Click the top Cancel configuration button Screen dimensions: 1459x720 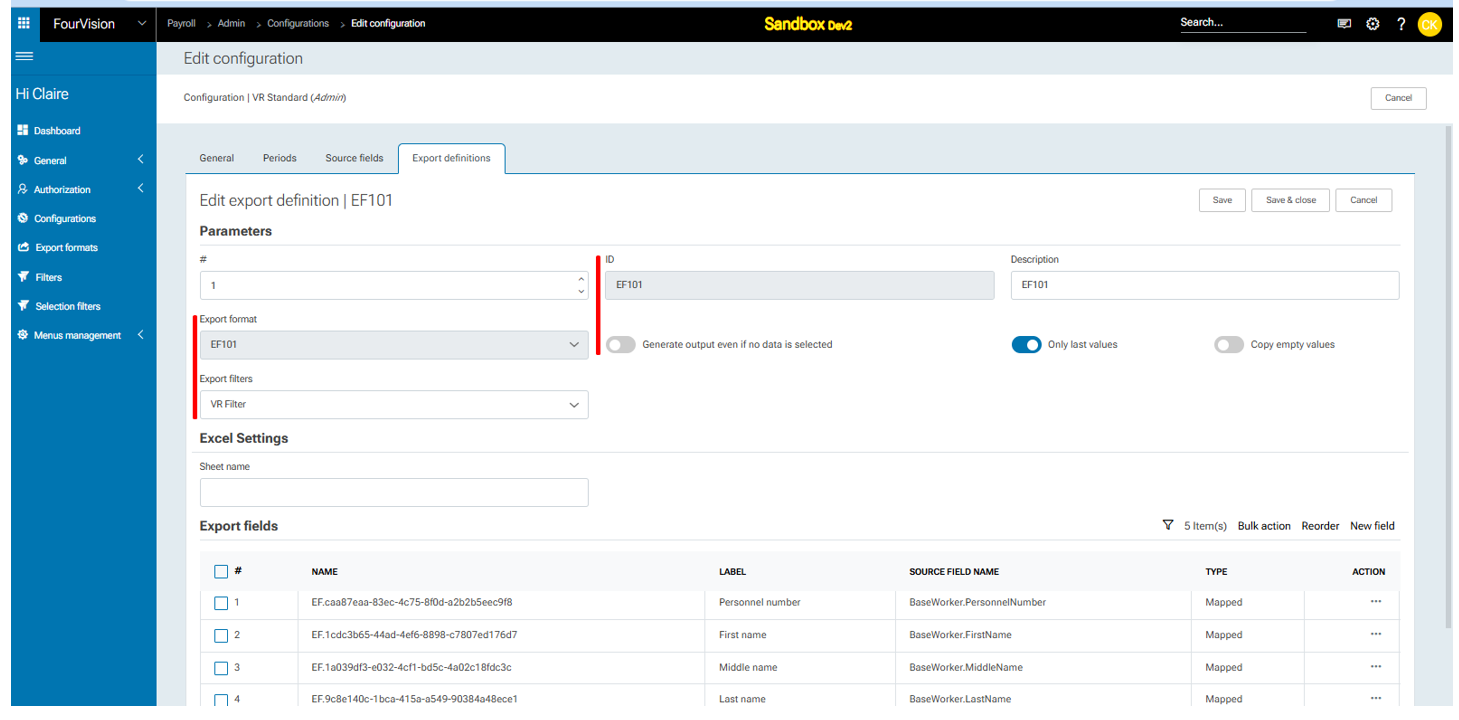click(1398, 98)
